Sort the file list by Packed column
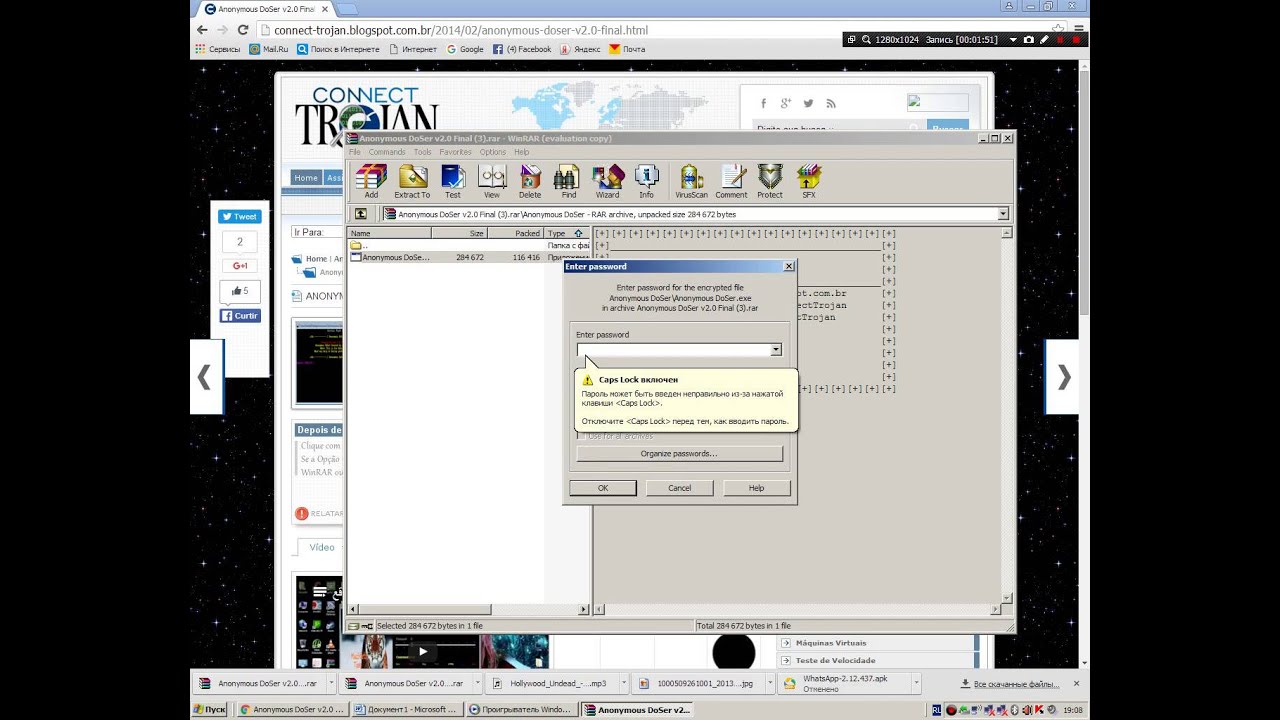Screen dimensions: 1280x720 pyautogui.click(x=515, y=233)
